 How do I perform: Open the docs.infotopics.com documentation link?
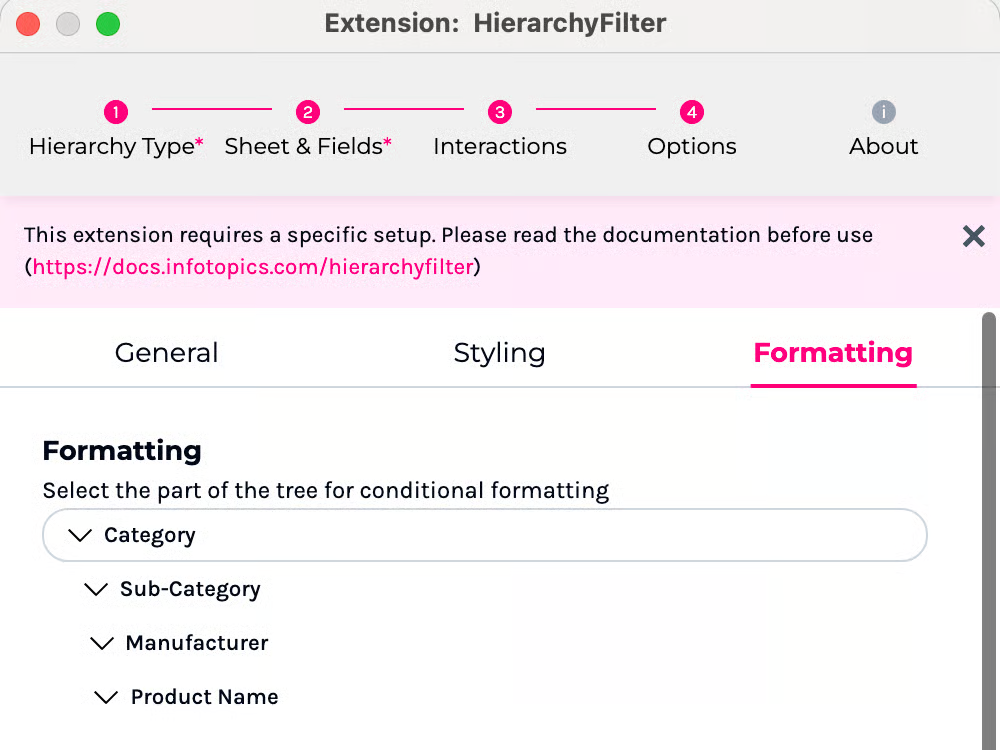[x=252, y=267]
